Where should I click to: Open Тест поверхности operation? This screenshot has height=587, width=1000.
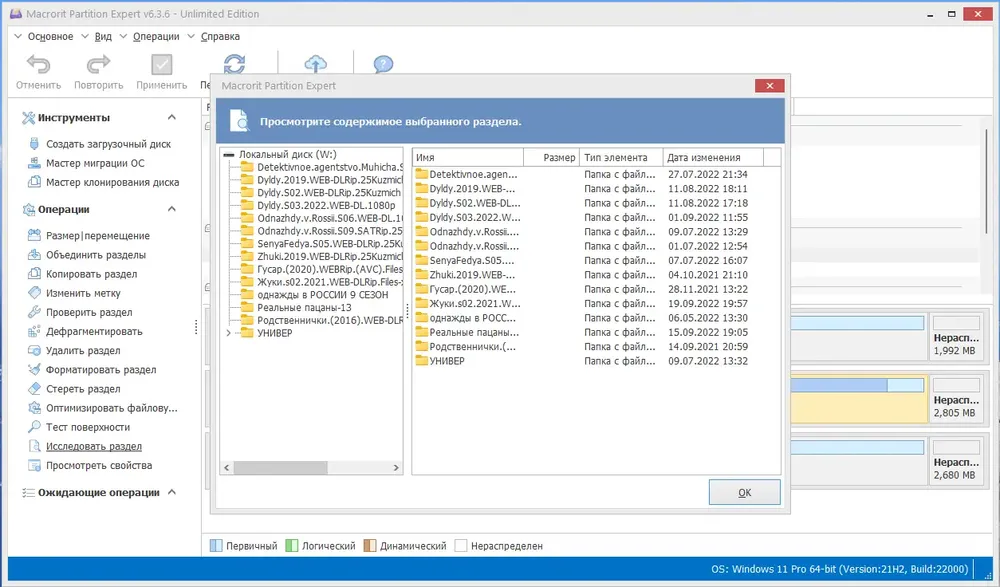pyautogui.click(x=87, y=427)
